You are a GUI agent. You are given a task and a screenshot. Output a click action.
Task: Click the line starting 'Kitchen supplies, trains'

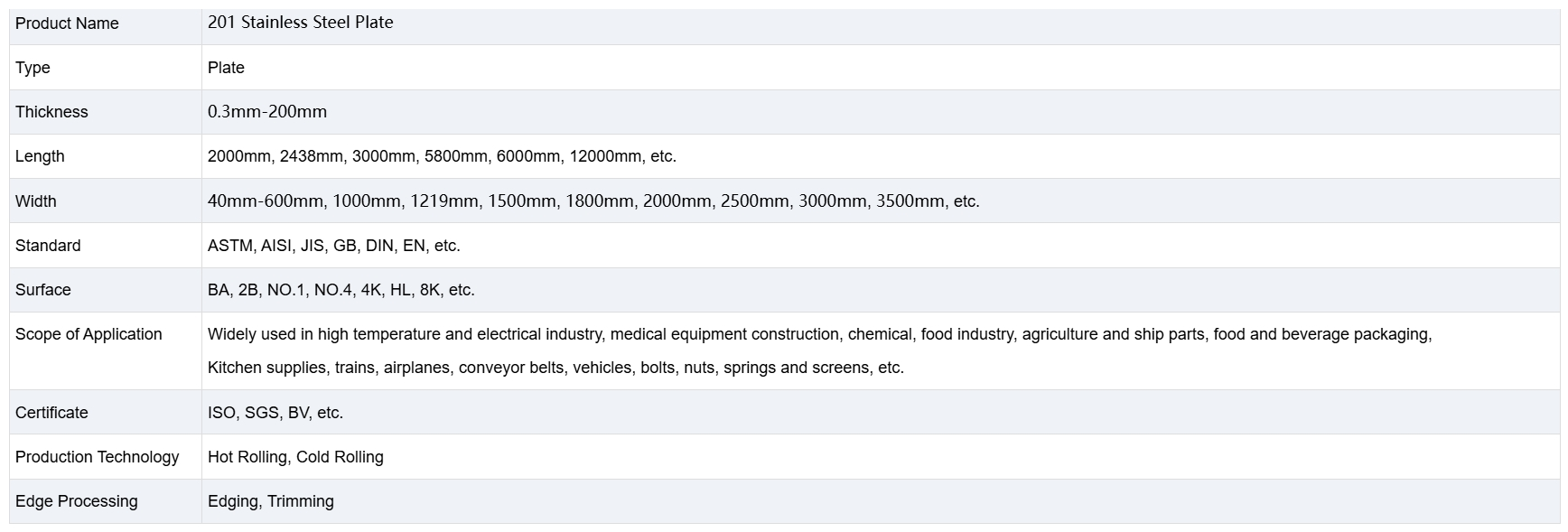(x=555, y=368)
